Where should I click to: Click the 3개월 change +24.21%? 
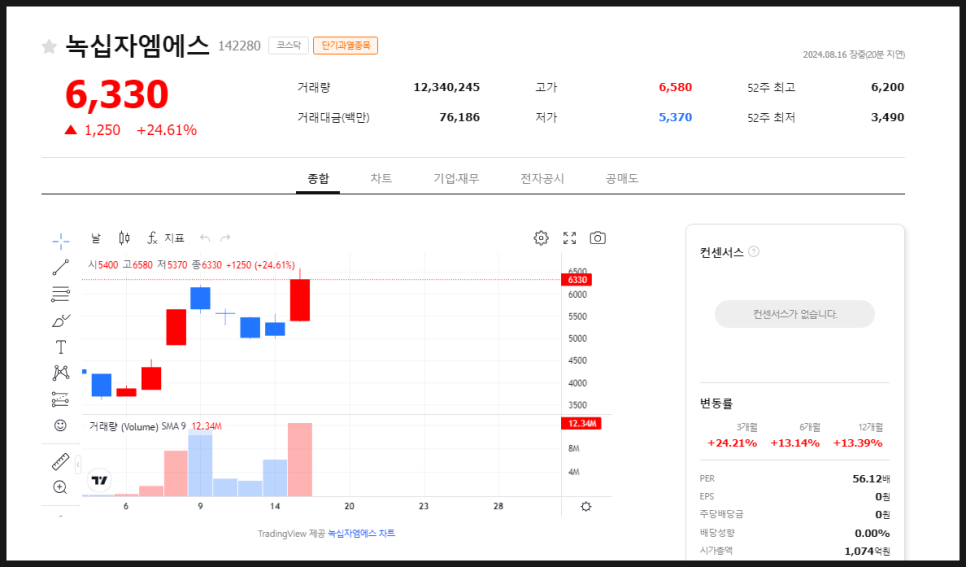pos(732,443)
